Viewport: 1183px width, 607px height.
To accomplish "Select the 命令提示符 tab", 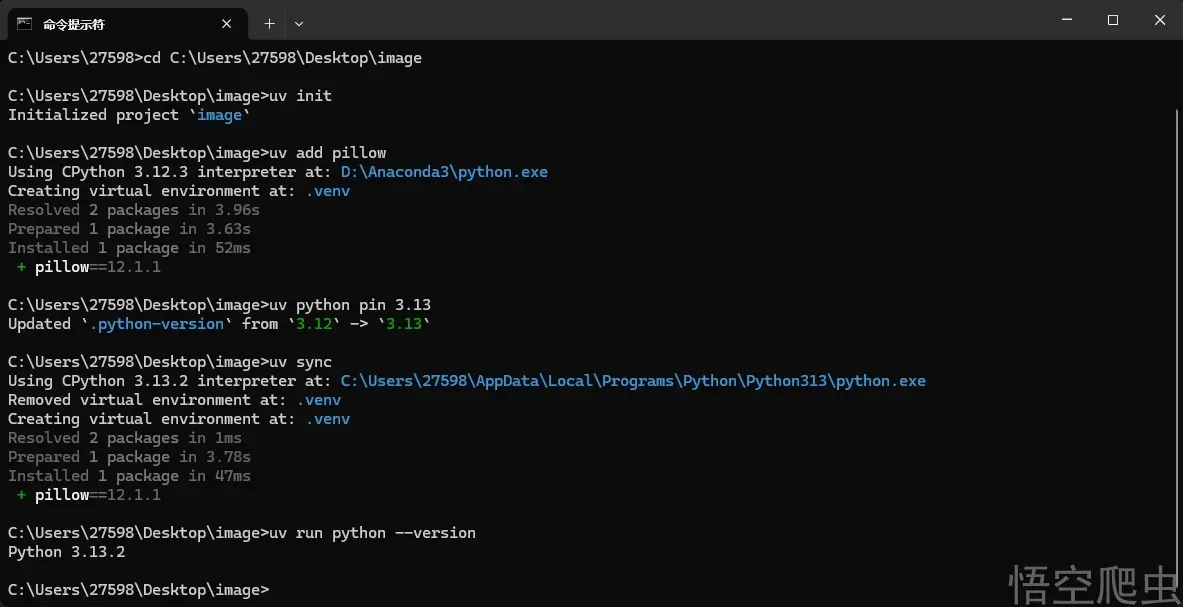I will click(x=110, y=23).
